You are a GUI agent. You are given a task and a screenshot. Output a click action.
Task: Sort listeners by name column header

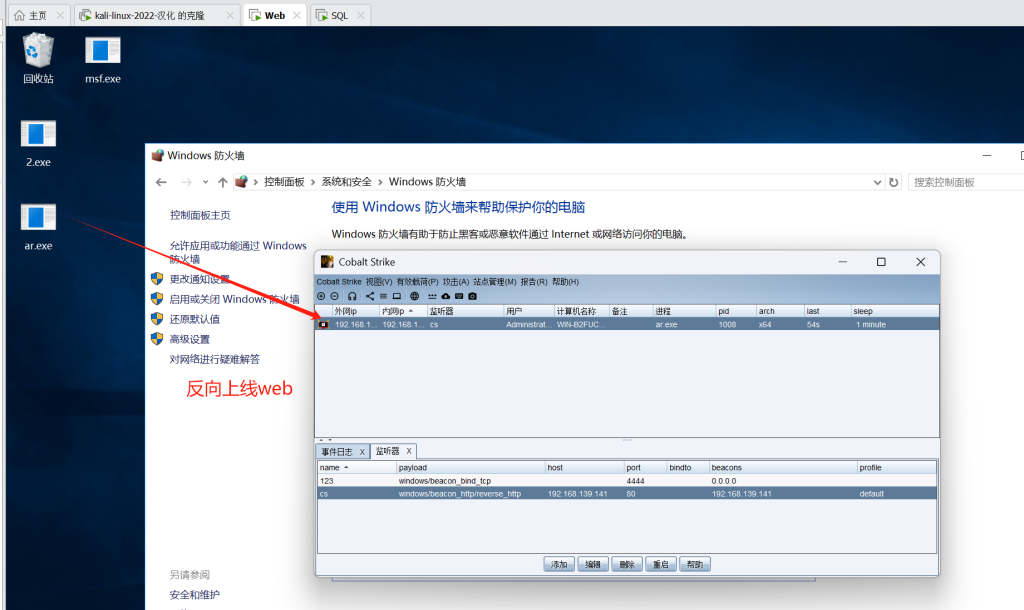point(357,468)
